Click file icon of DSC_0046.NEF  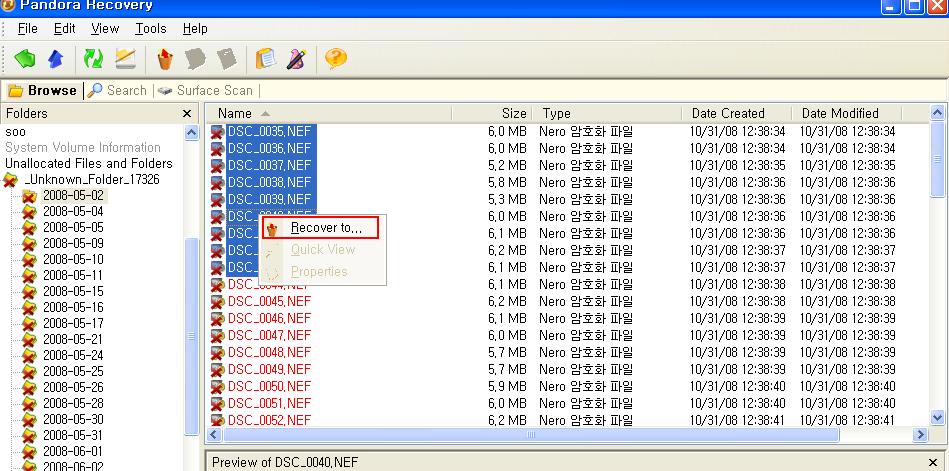pyautogui.click(x=217, y=318)
